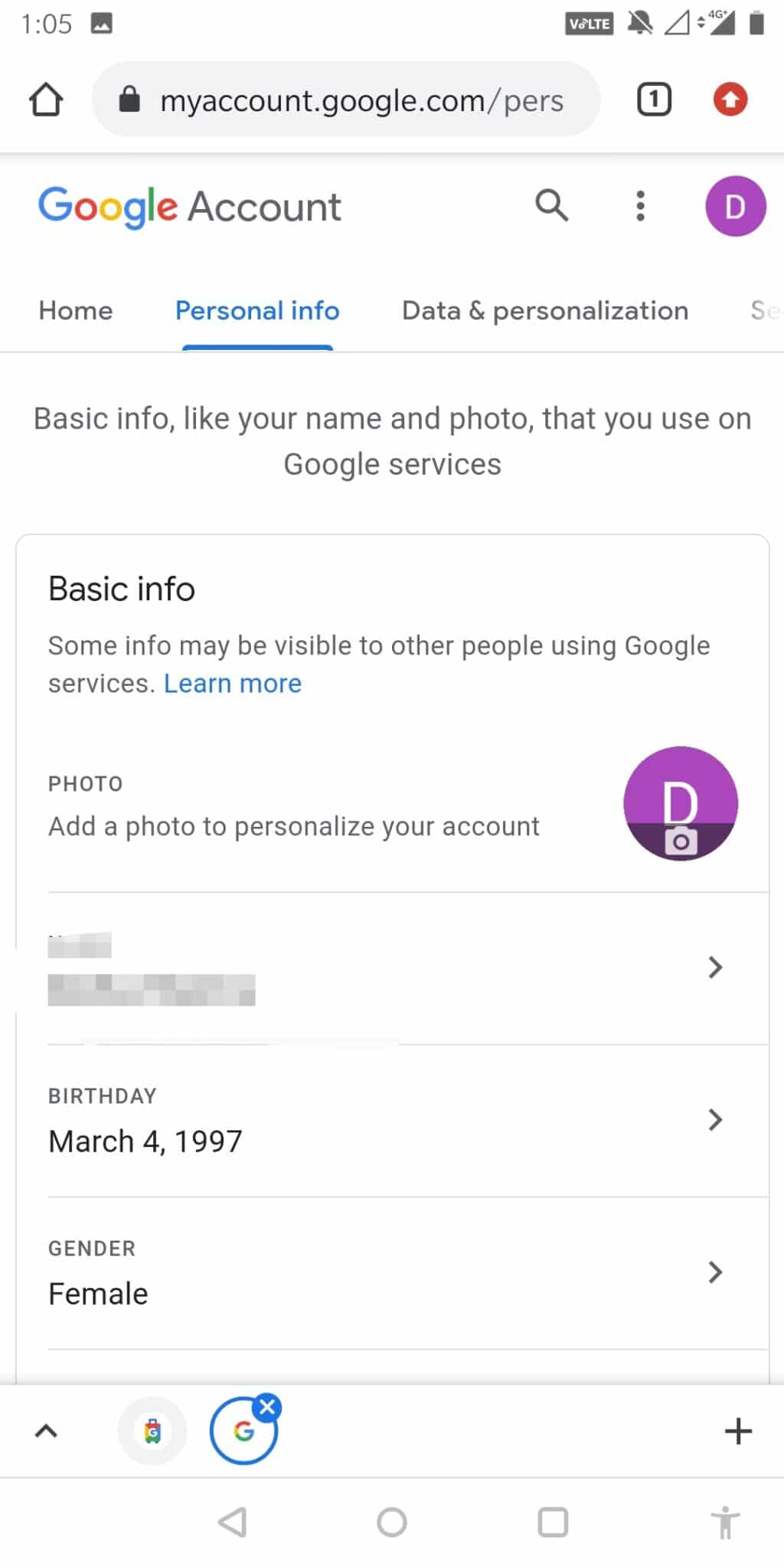Screen dimensions: 784x1568
Task: Tap the padlock icon in the address bar
Action: (x=129, y=99)
